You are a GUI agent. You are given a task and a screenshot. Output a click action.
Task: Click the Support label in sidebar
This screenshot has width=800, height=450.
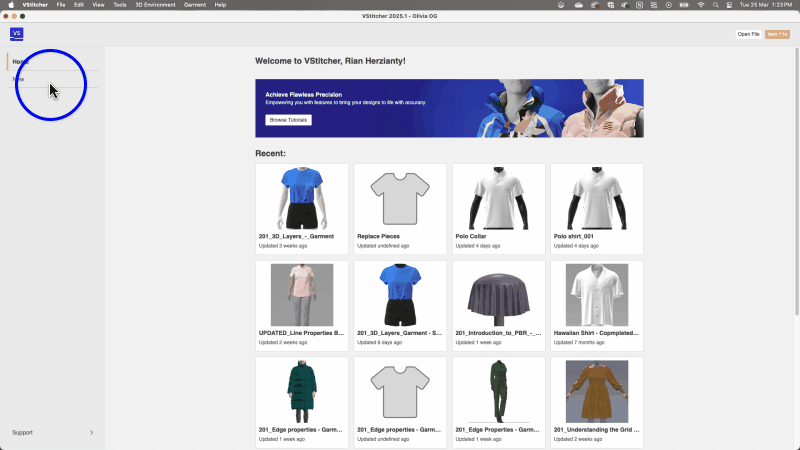(22, 433)
